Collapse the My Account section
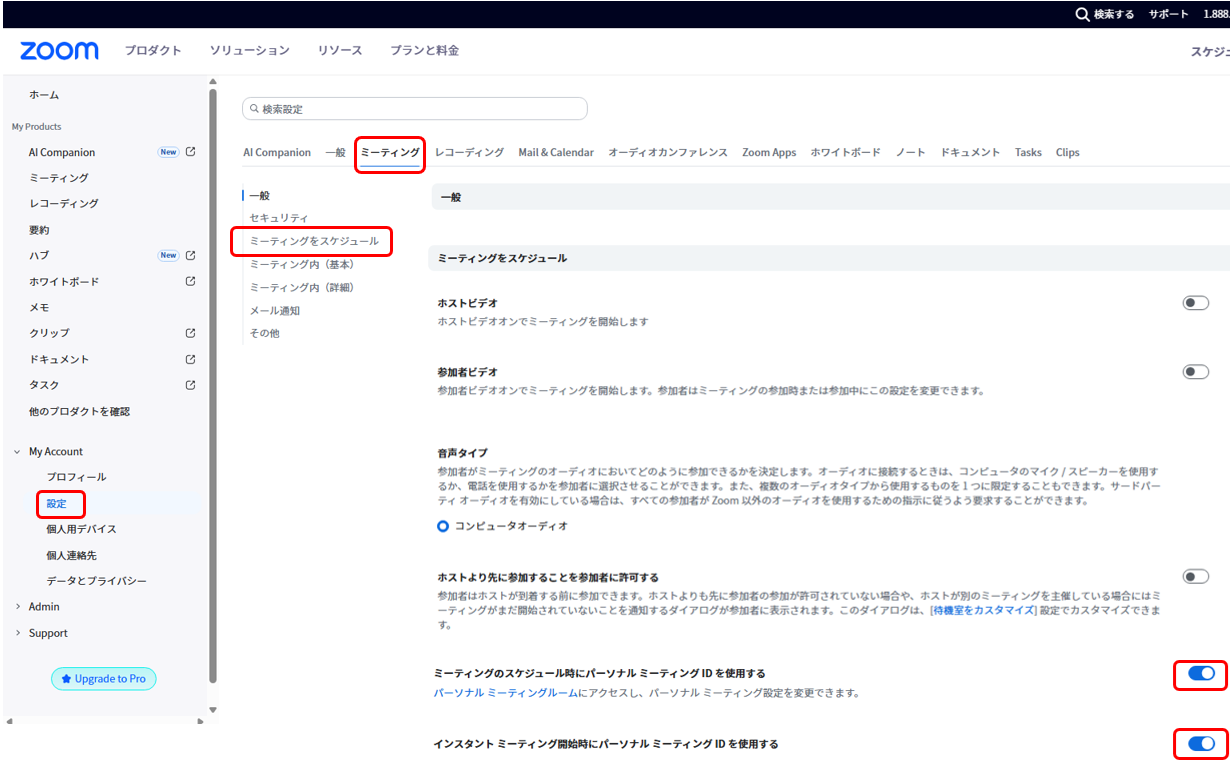The width and height of the screenshot is (1230, 765). [x=17, y=452]
